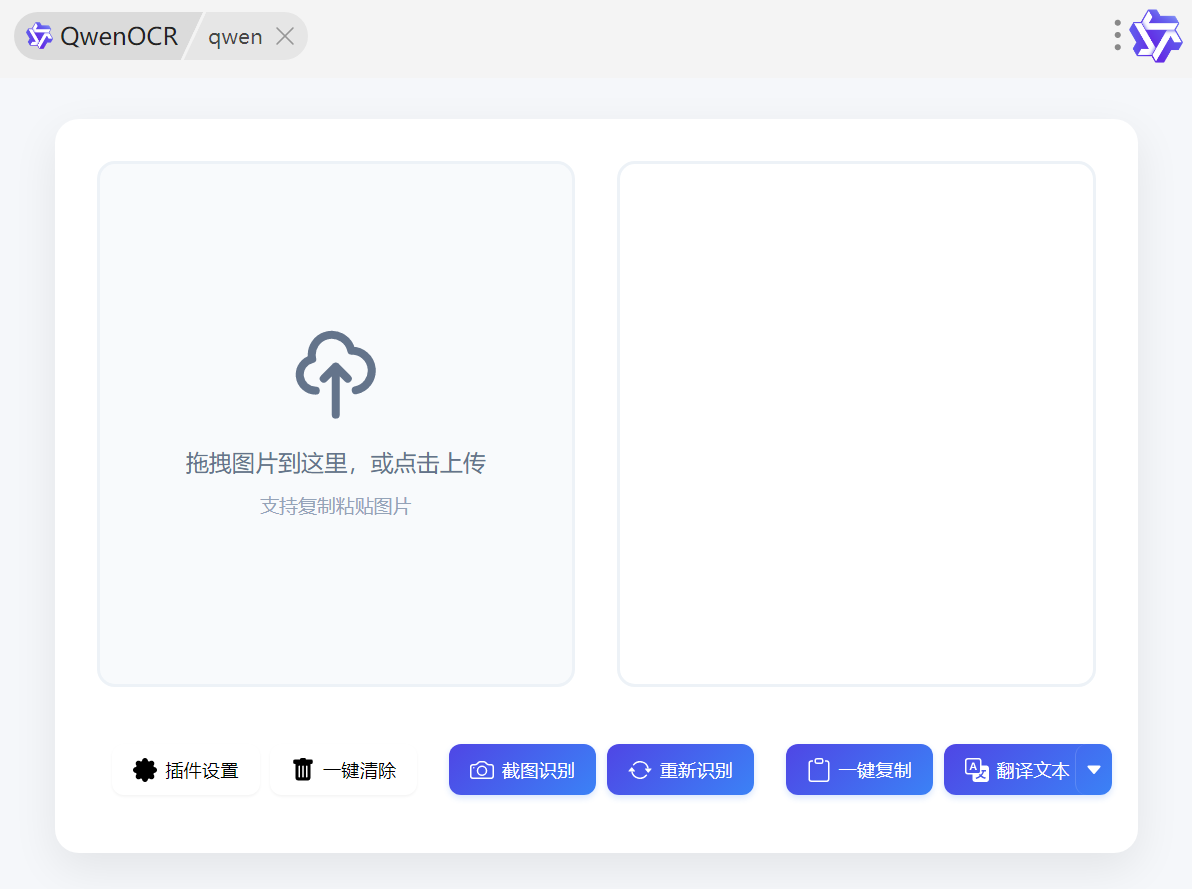This screenshot has height=889, width=1192.
Task: Click the large Qwen logo at top right
Action: (1156, 36)
